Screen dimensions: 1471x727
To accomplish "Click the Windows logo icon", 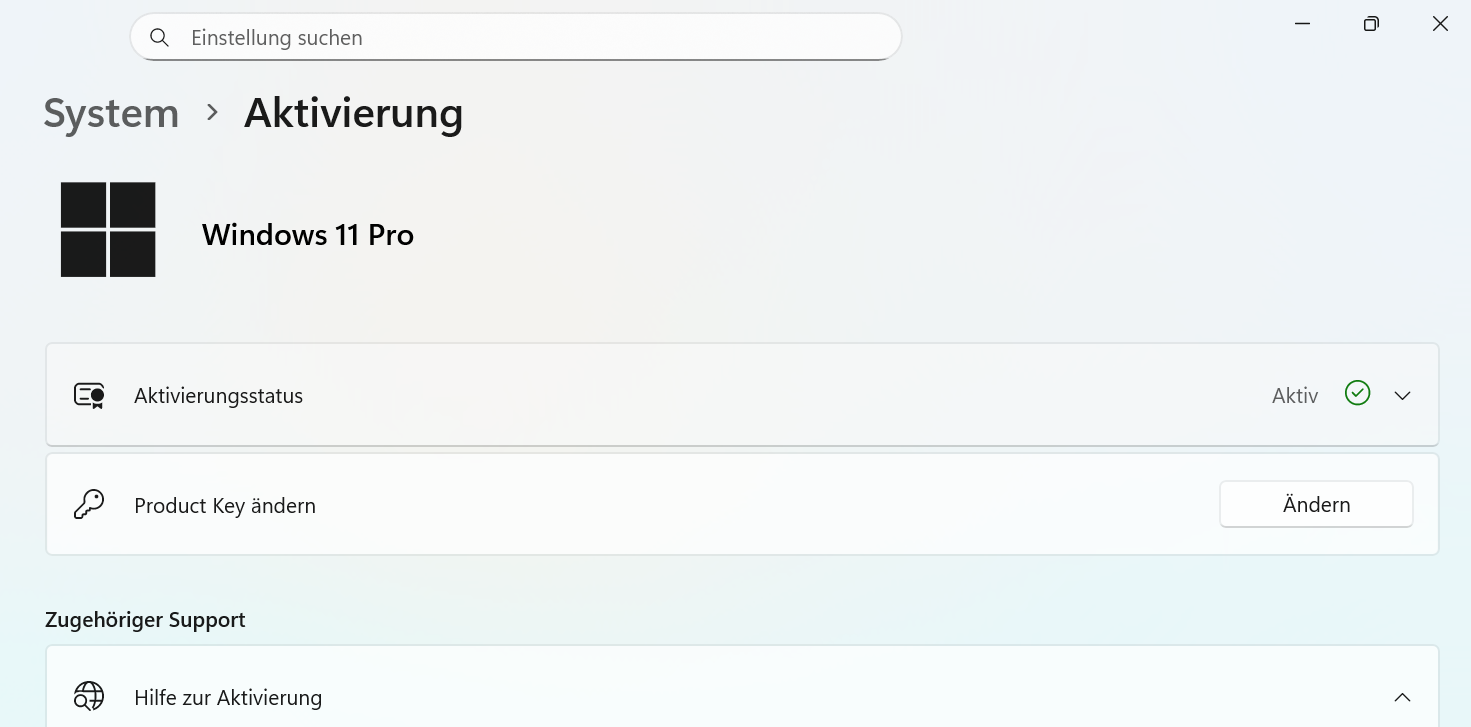I will pos(108,229).
